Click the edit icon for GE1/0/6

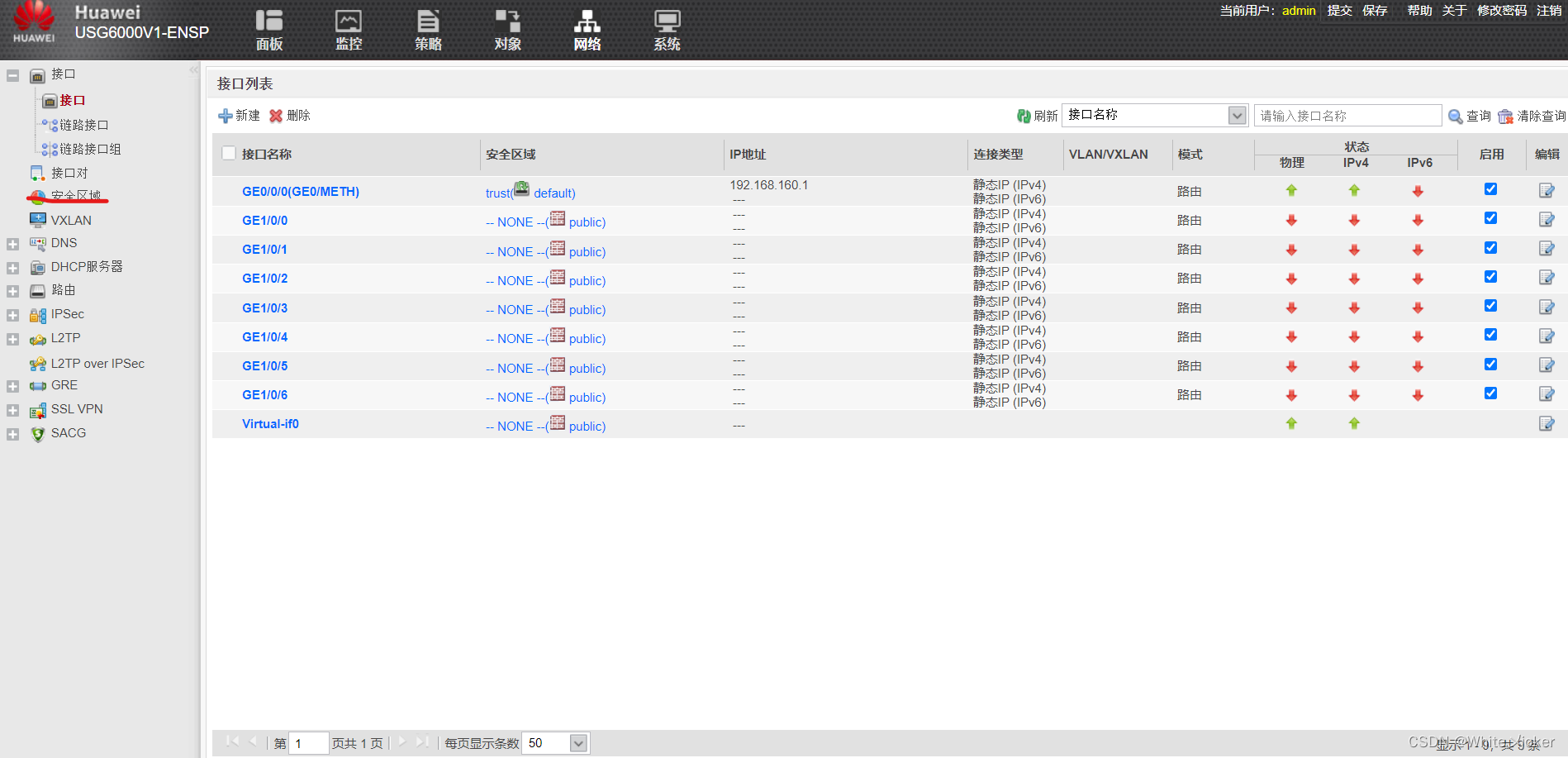click(1547, 394)
